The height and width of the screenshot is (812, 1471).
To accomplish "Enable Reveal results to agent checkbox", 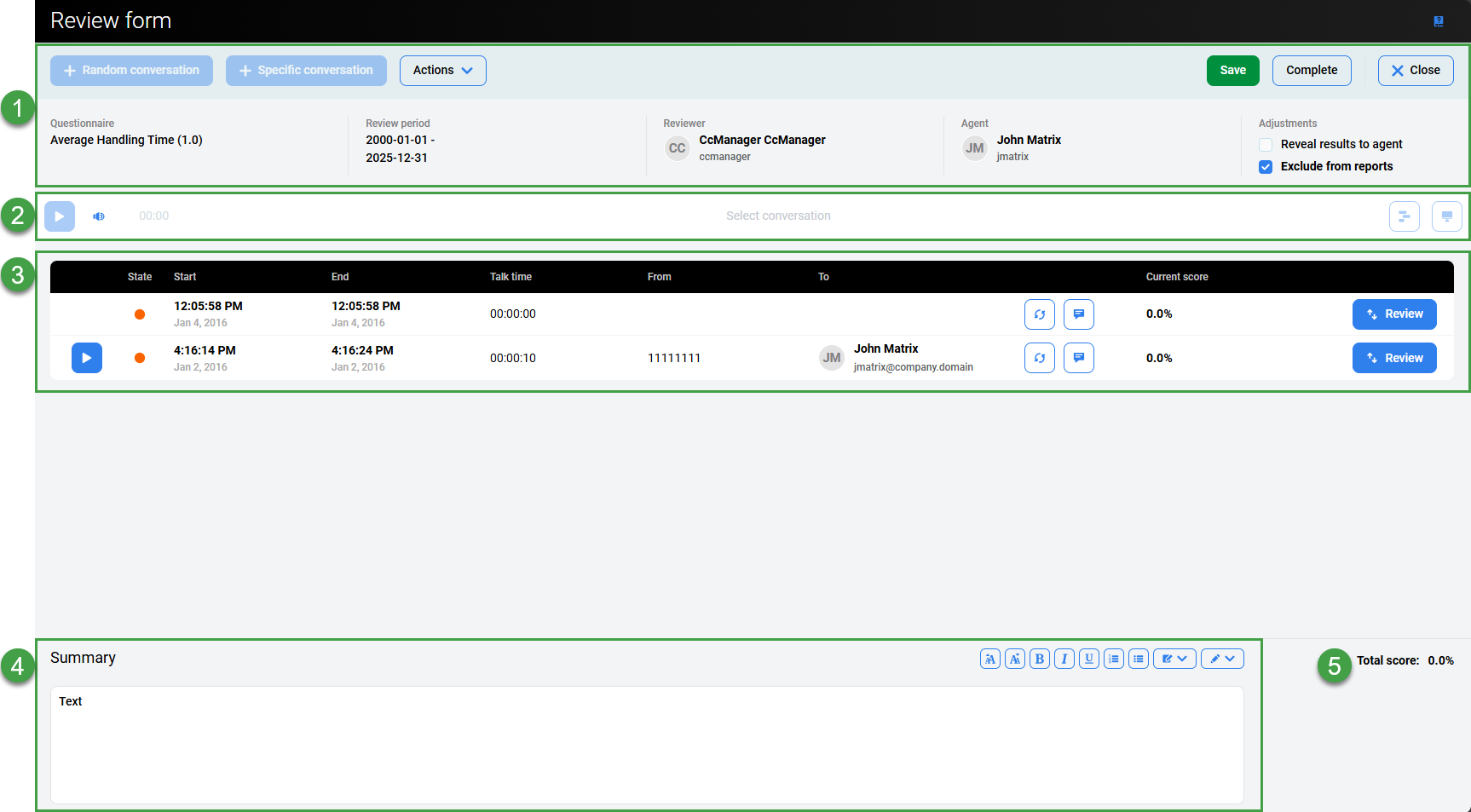I will pos(1266,145).
